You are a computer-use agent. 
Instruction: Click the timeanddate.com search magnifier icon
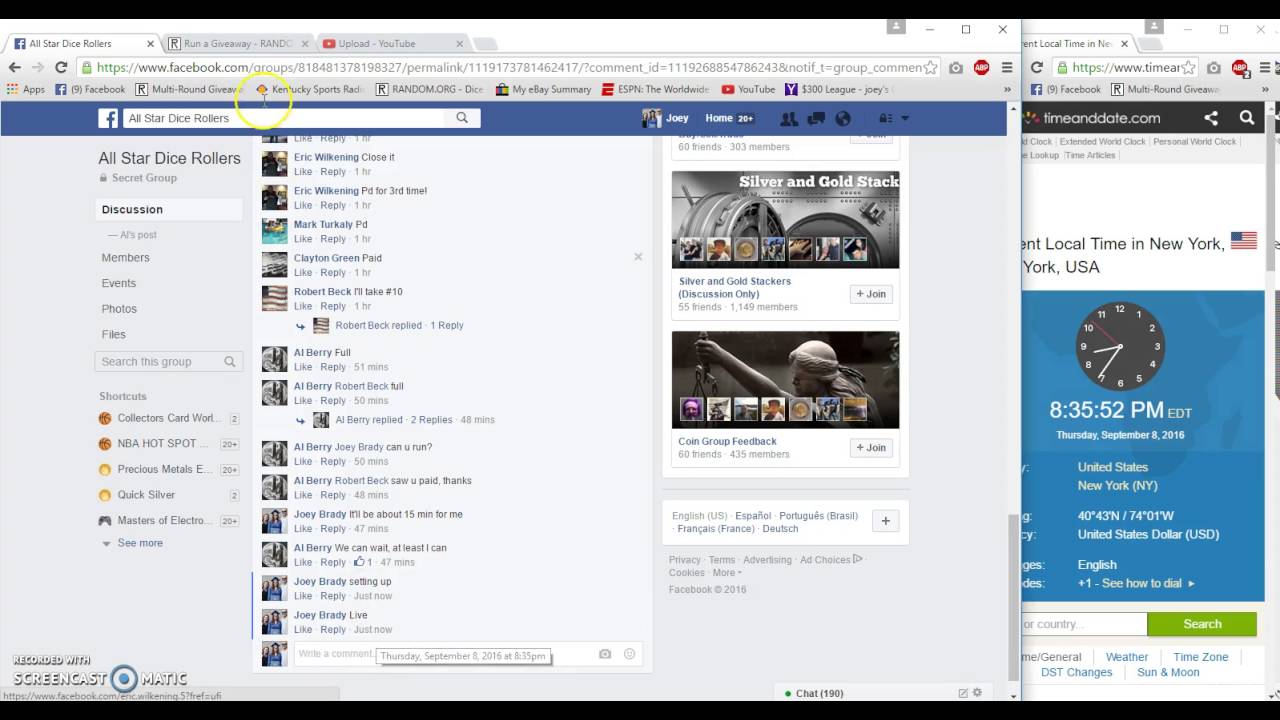point(1247,118)
